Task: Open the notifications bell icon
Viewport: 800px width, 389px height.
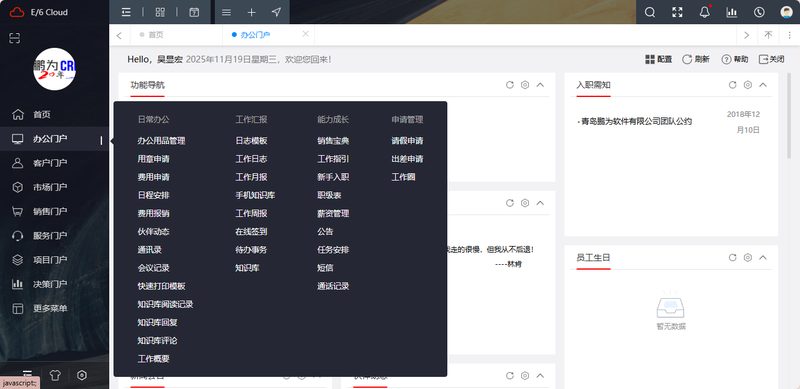Action: (705, 12)
